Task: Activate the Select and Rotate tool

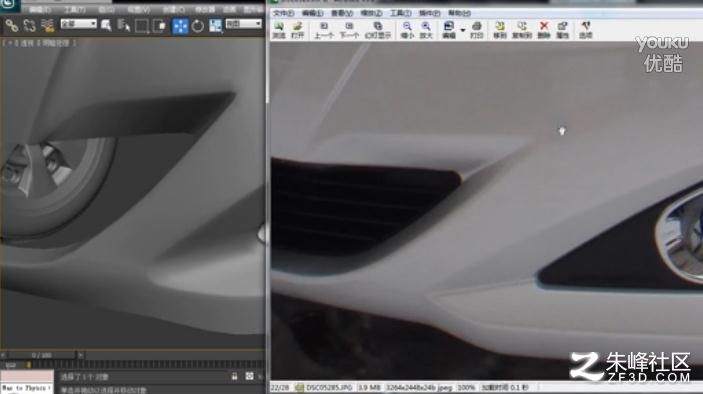Action: coord(198,26)
